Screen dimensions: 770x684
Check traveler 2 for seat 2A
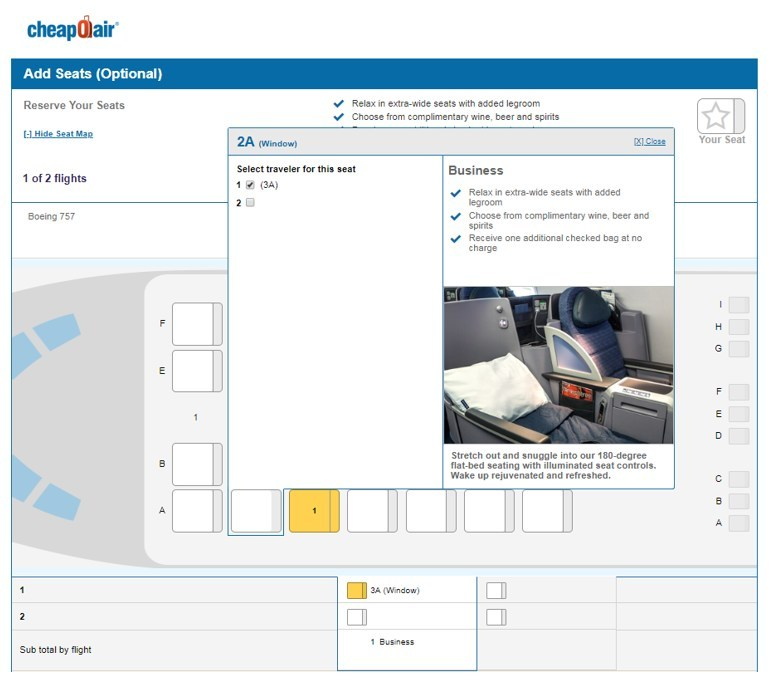[250, 202]
